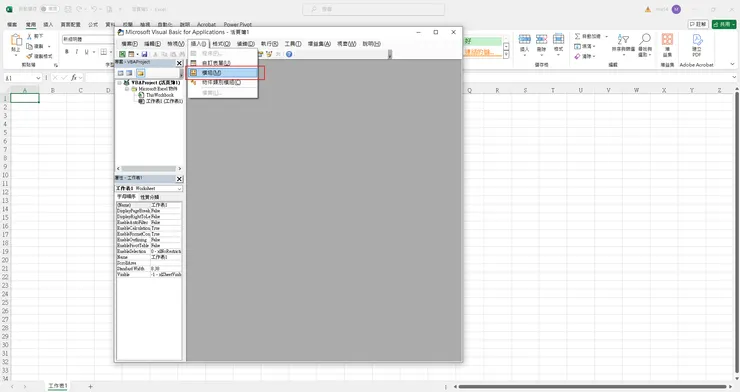Choose UserForm (自訂表單) in the Insert menu
This screenshot has width=740, height=392.
tap(223, 63)
